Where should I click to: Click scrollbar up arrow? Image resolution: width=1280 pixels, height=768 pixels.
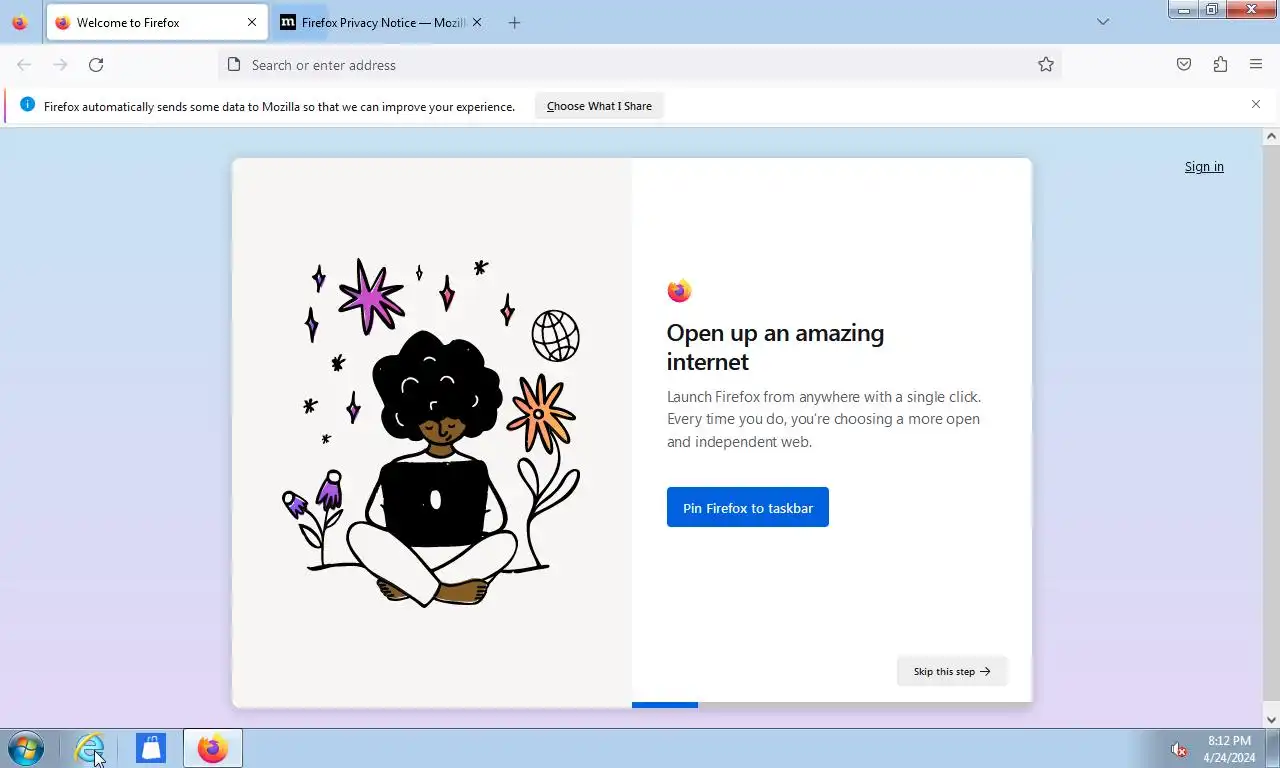[1271, 136]
